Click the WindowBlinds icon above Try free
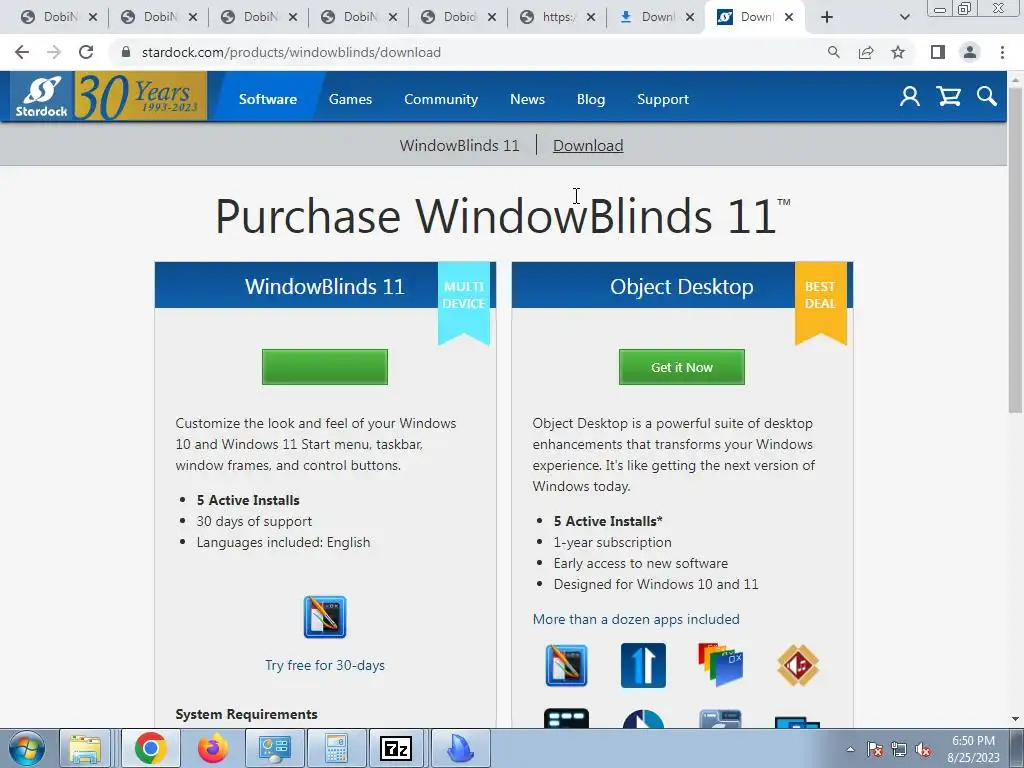This screenshot has width=1024, height=768. tap(325, 616)
